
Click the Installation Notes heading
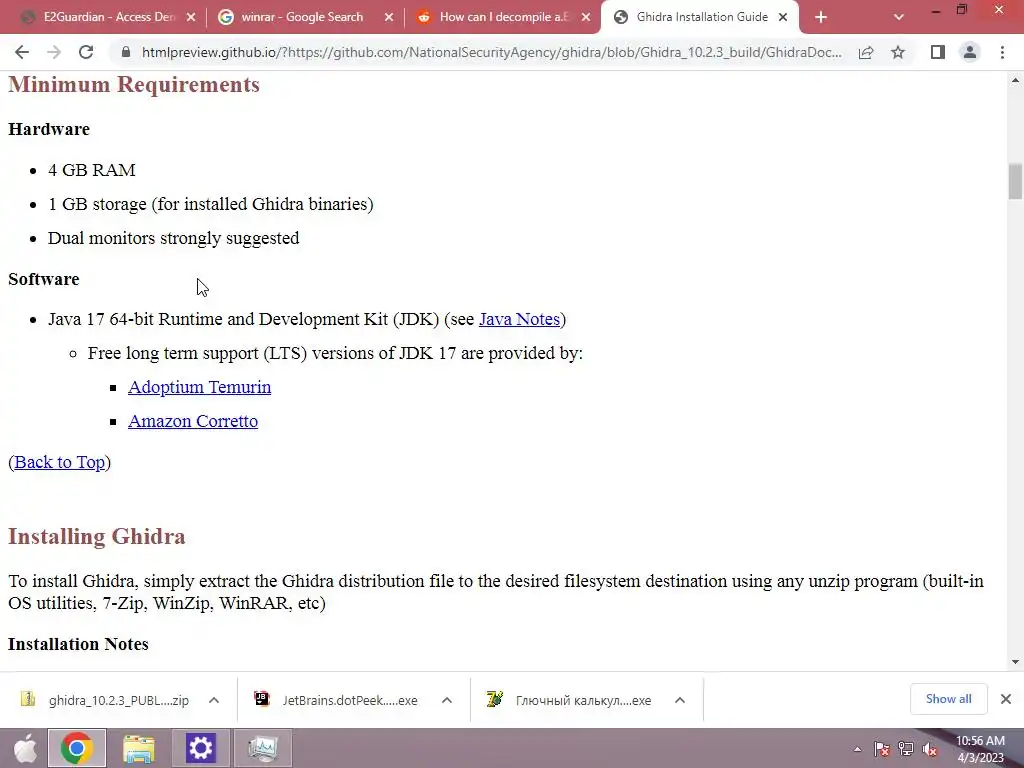(x=78, y=644)
